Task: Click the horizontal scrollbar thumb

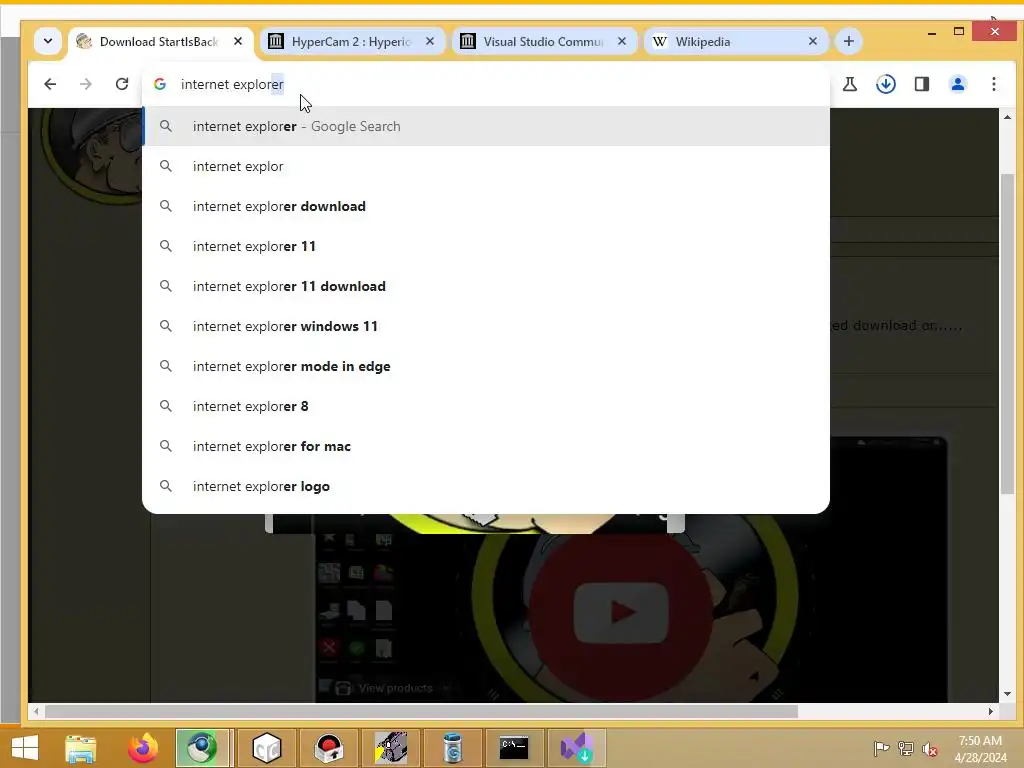Action: coord(421,711)
